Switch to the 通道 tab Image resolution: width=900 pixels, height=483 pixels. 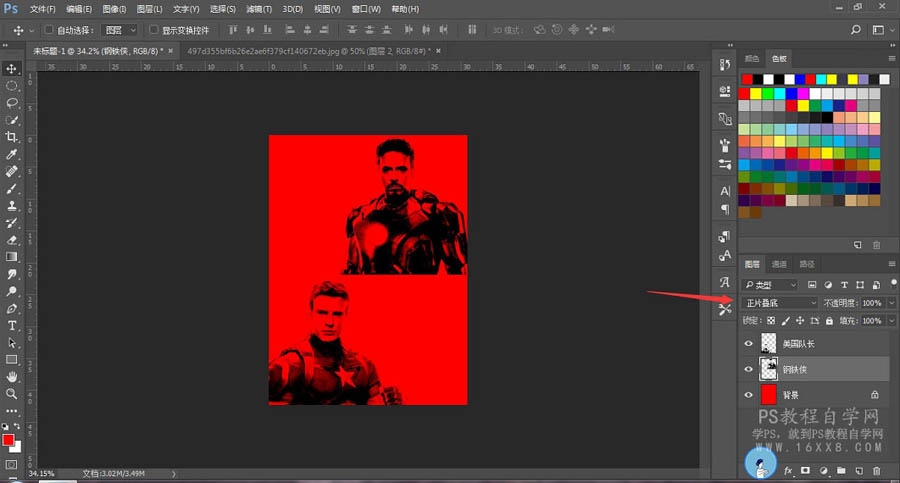pos(779,264)
